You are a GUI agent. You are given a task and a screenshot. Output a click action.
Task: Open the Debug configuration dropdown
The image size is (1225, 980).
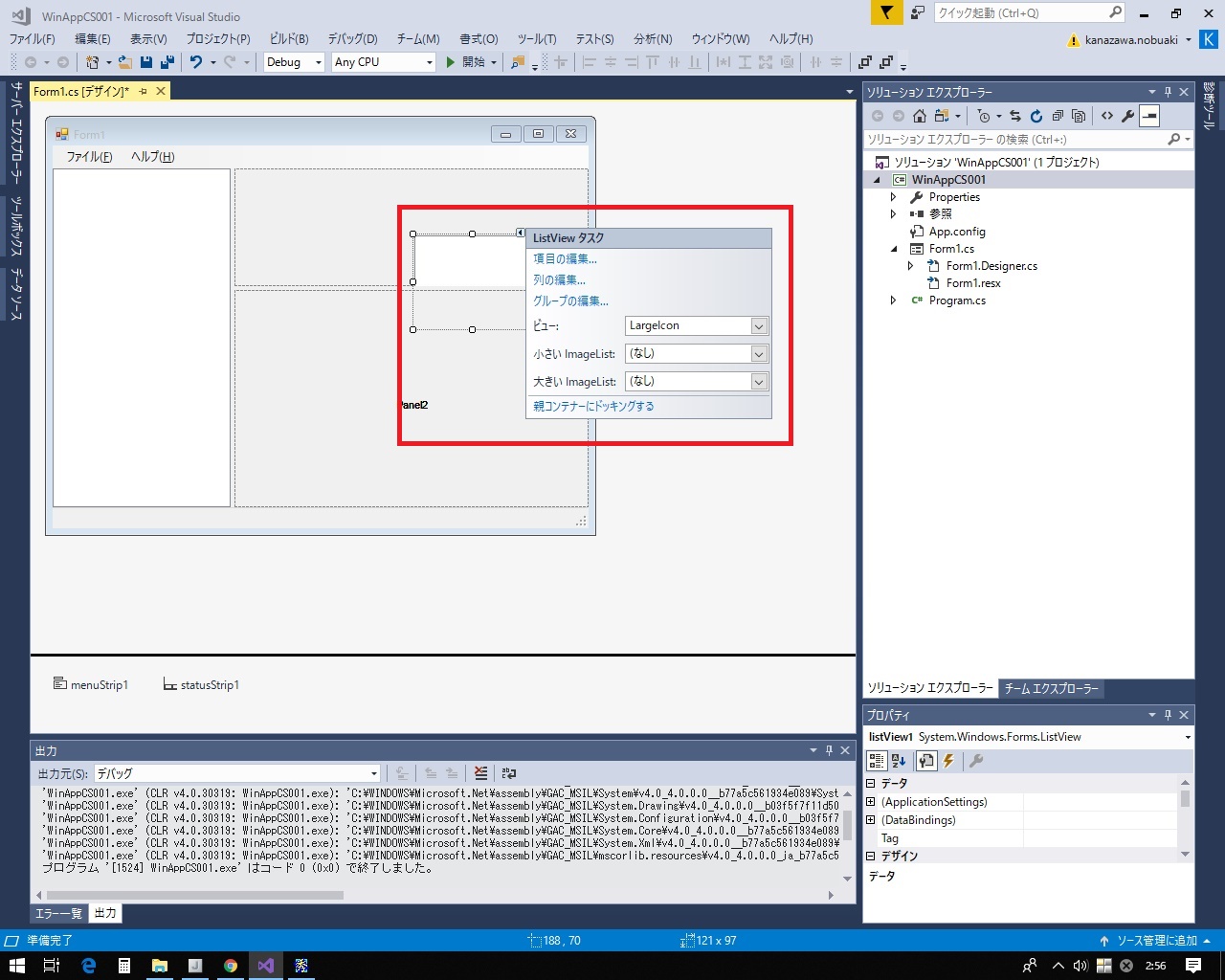294,62
